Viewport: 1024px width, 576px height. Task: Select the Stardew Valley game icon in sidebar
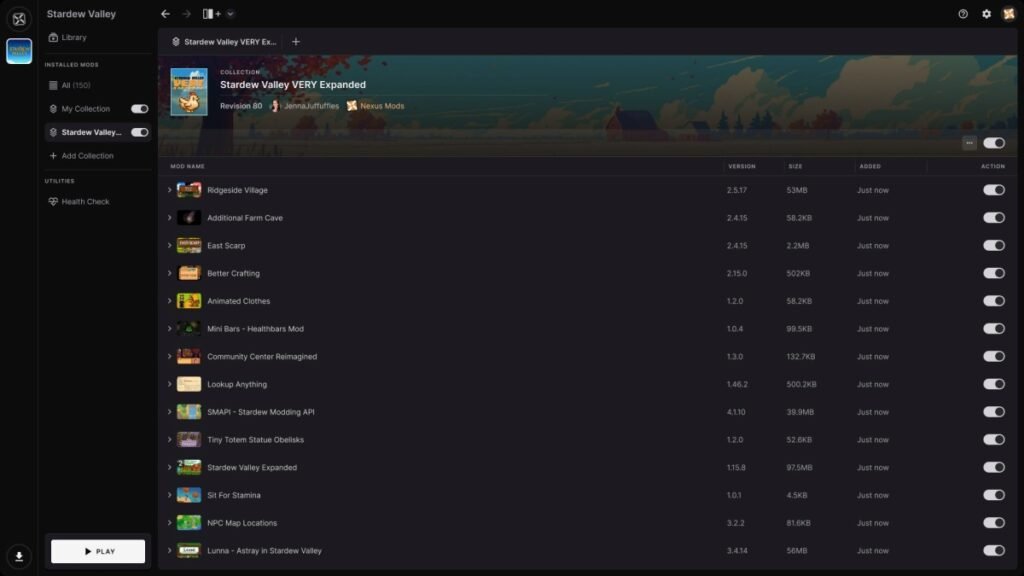click(19, 51)
